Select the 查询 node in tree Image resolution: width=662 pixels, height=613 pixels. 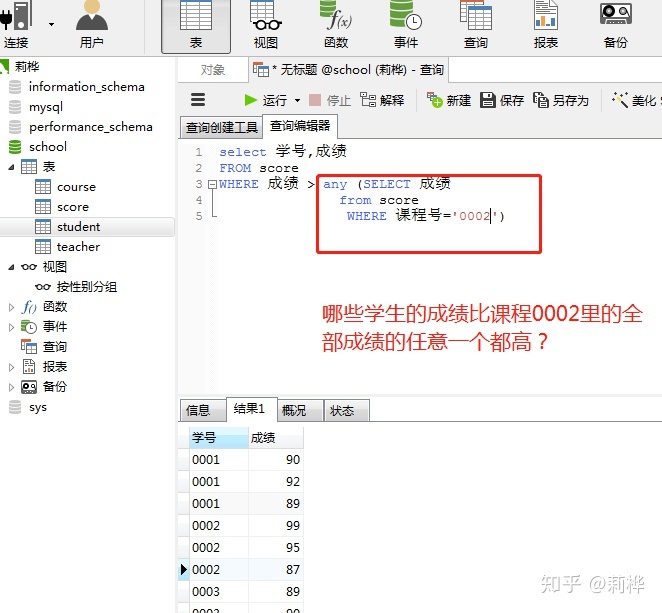click(x=55, y=347)
